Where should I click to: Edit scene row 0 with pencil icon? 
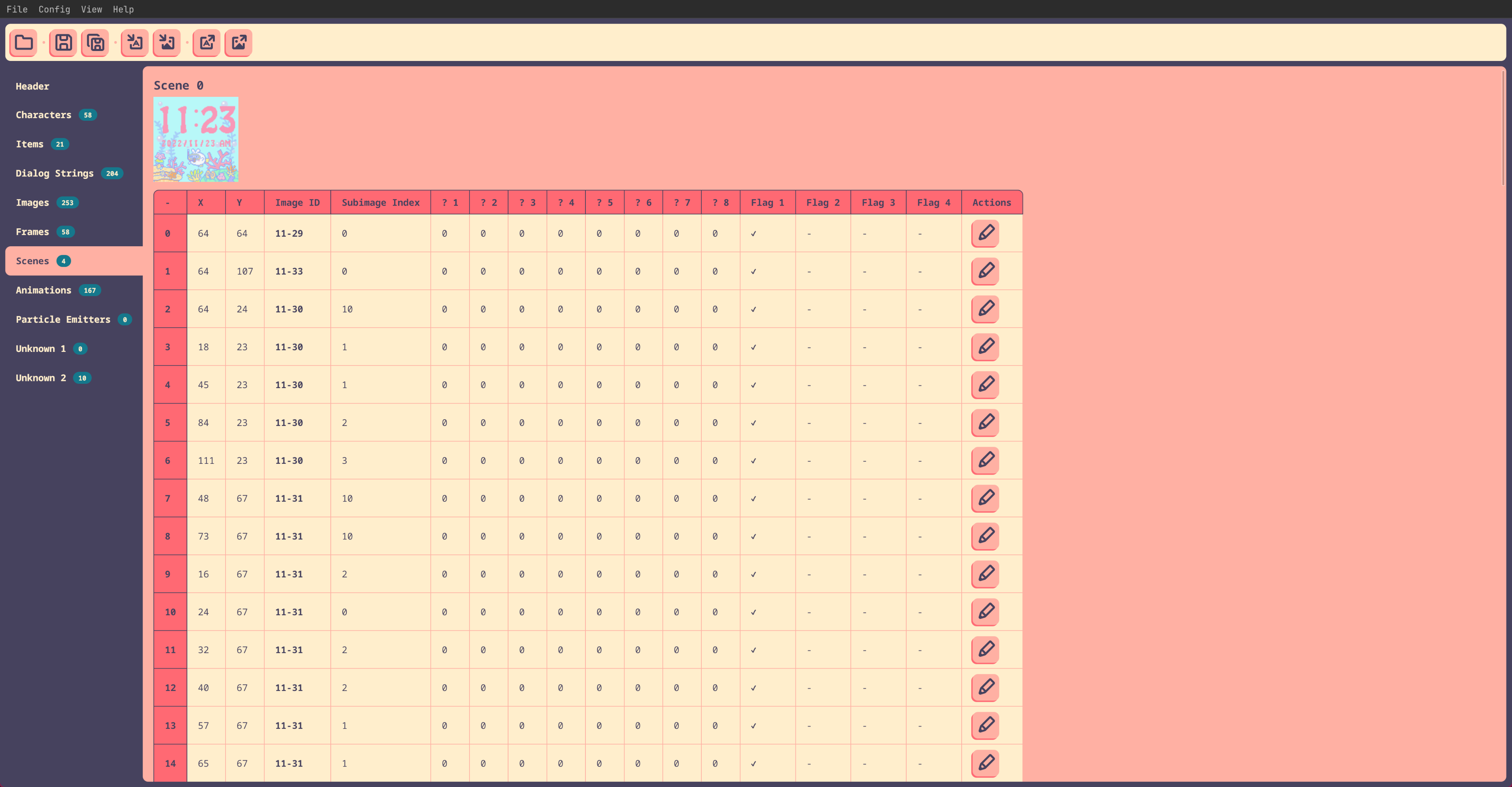pyautogui.click(x=986, y=233)
